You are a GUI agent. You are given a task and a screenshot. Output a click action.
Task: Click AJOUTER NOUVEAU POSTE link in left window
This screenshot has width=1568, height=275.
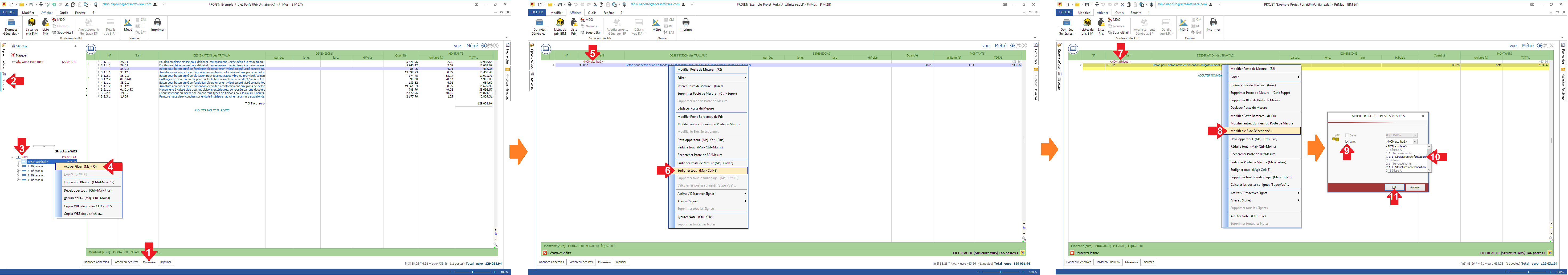click(x=212, y=110)
